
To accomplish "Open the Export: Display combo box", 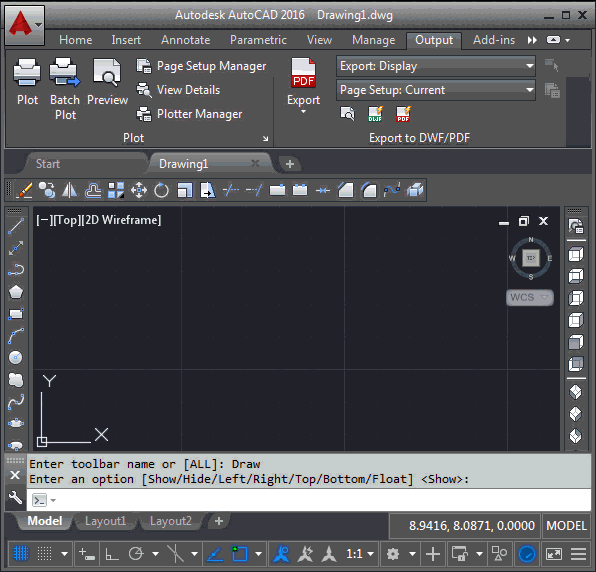I will pyautogui.click(x=436, y=66).
